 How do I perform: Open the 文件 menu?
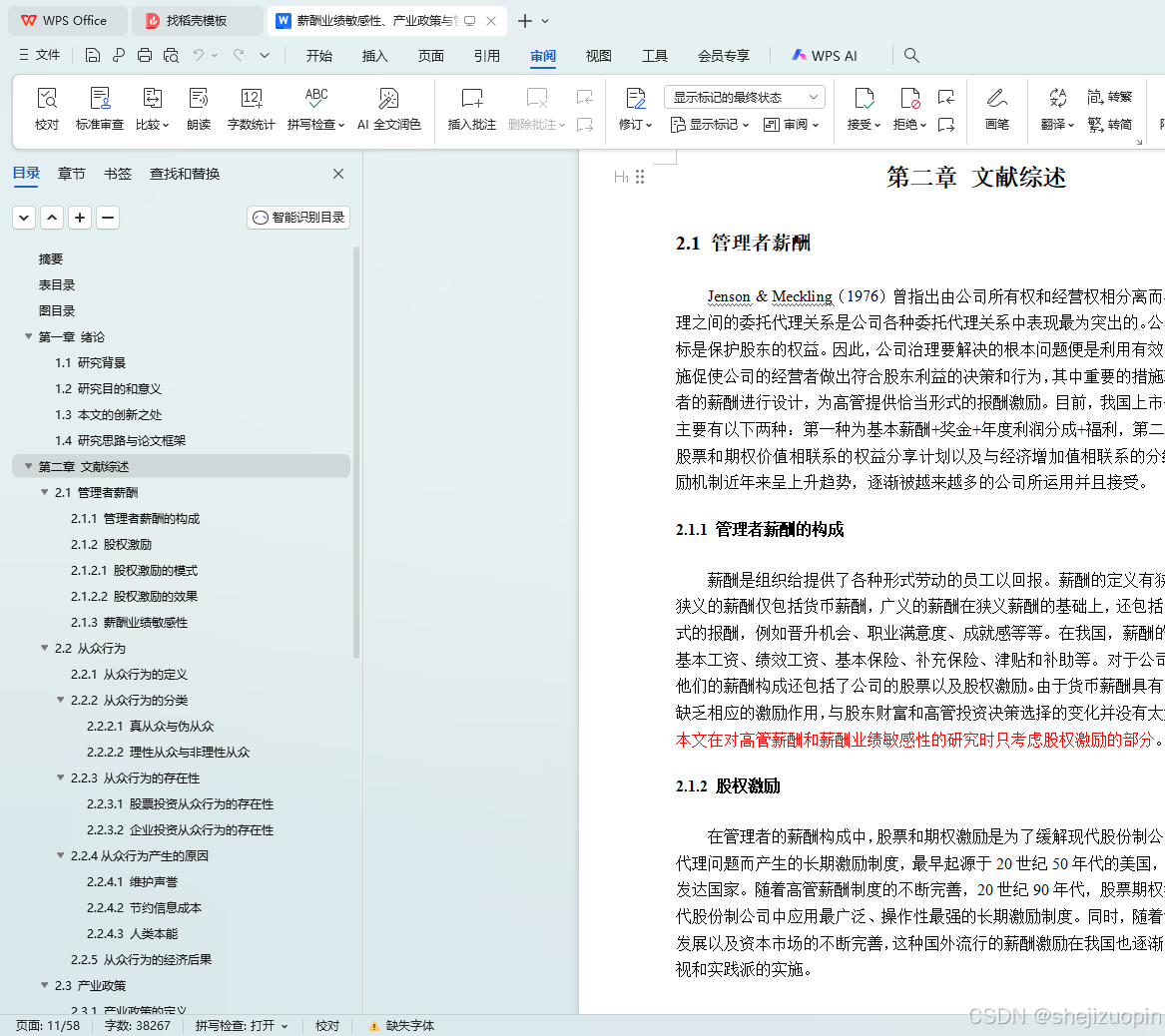[40, 55]
